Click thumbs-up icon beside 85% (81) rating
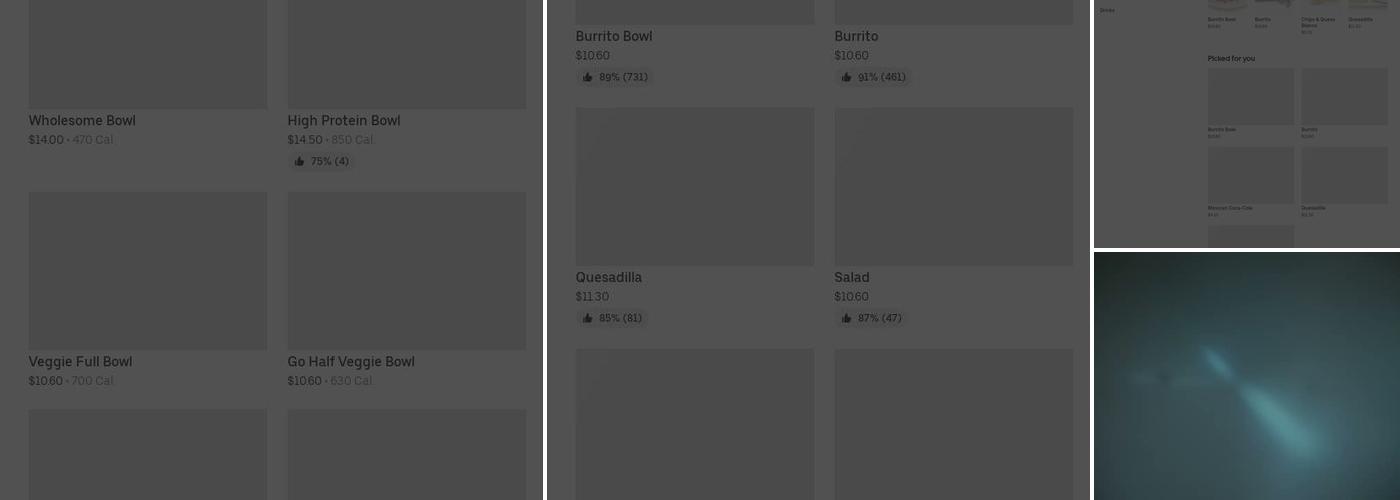The height and width of the screenshot is (500, 1400). 587,319
